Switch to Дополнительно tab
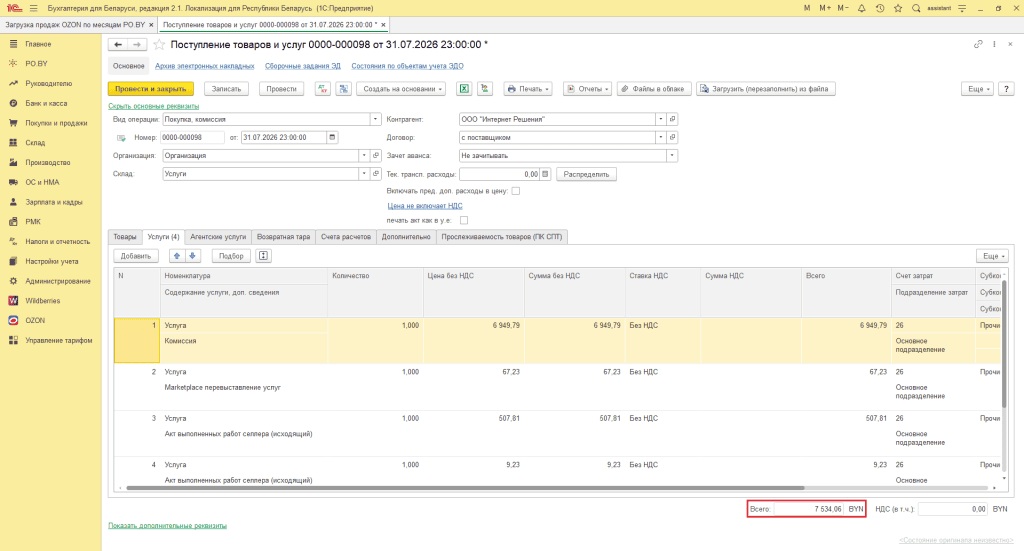1024x551 pixels. 406,237
